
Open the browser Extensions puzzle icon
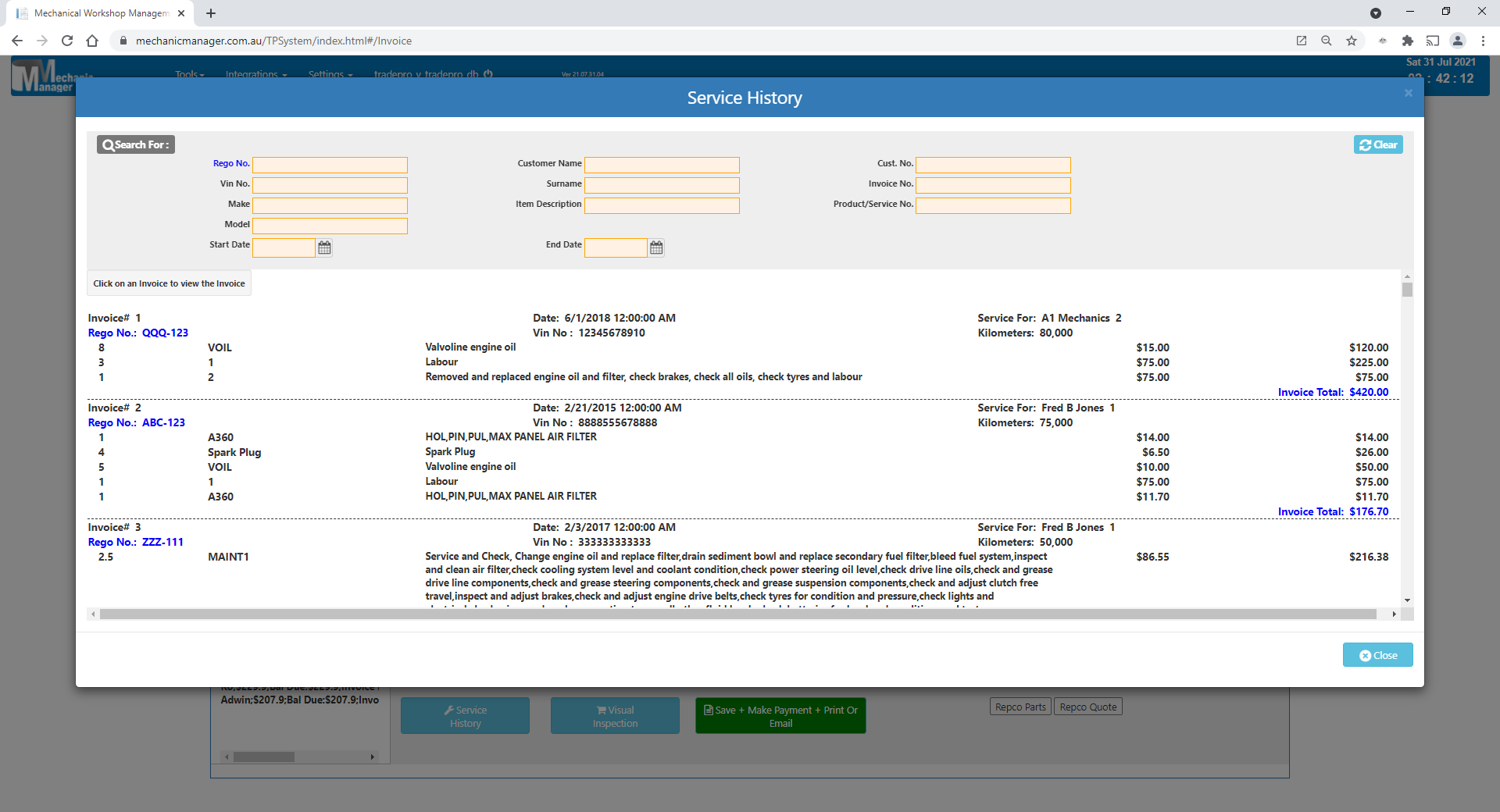1408,41
